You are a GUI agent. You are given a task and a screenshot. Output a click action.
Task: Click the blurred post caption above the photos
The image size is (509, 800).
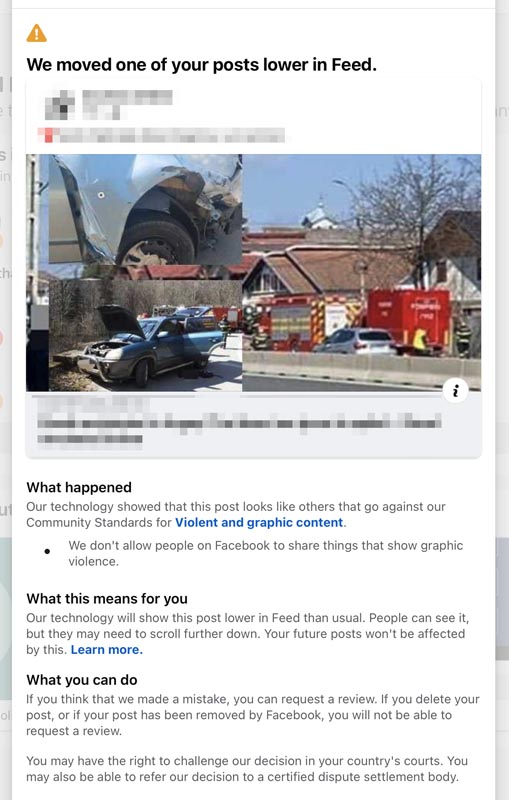click(x=161, y=135)
